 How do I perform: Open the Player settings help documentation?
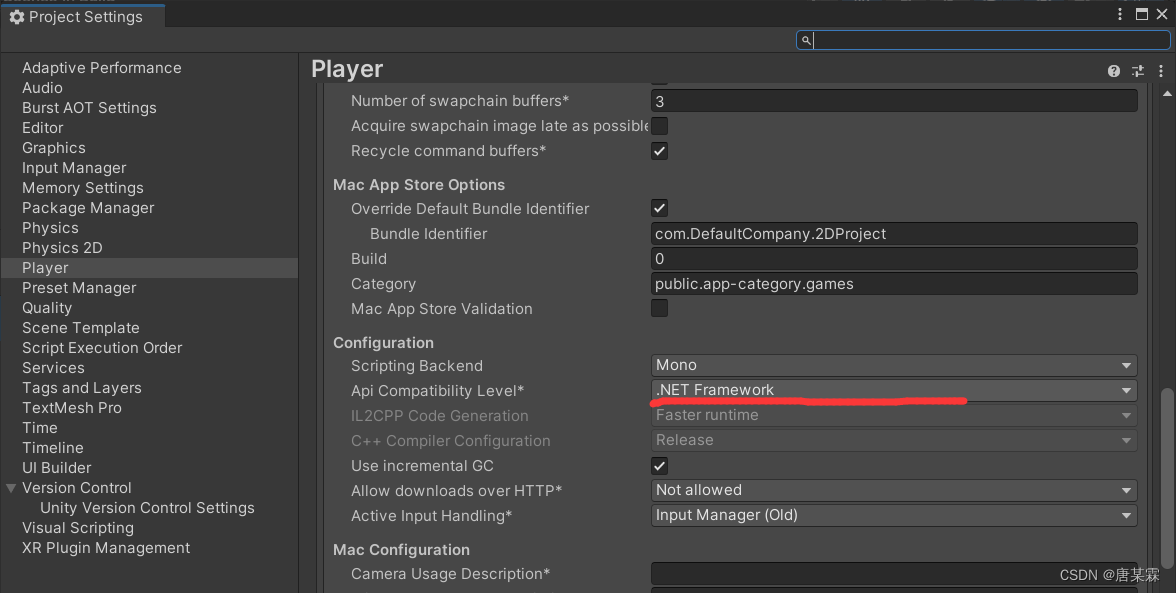(1113, 70)
